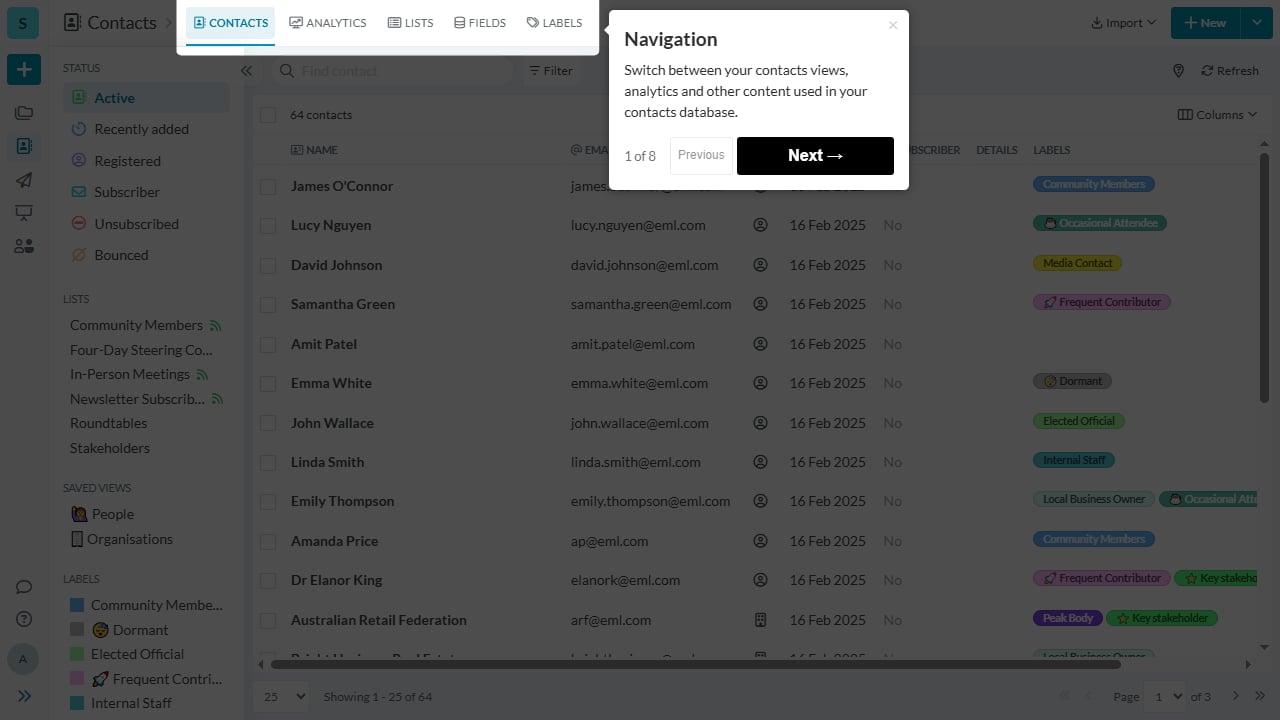The width and height of the screenshot is (1280, 720).
Task: Tick the checkbox for David Johnson
Action: 268,266
